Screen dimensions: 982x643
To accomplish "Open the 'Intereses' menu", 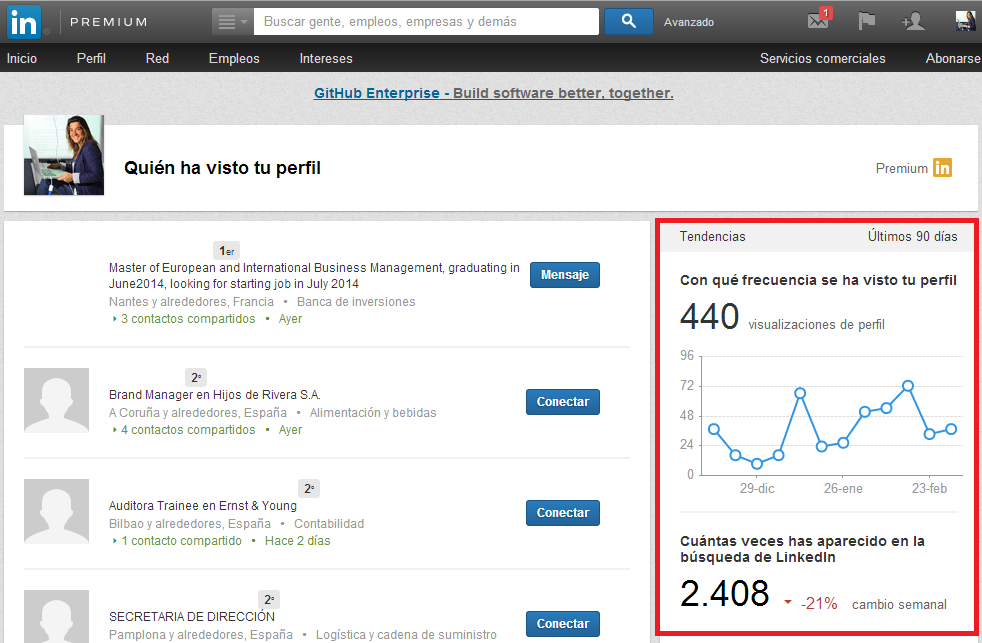I will pos(326,58).
